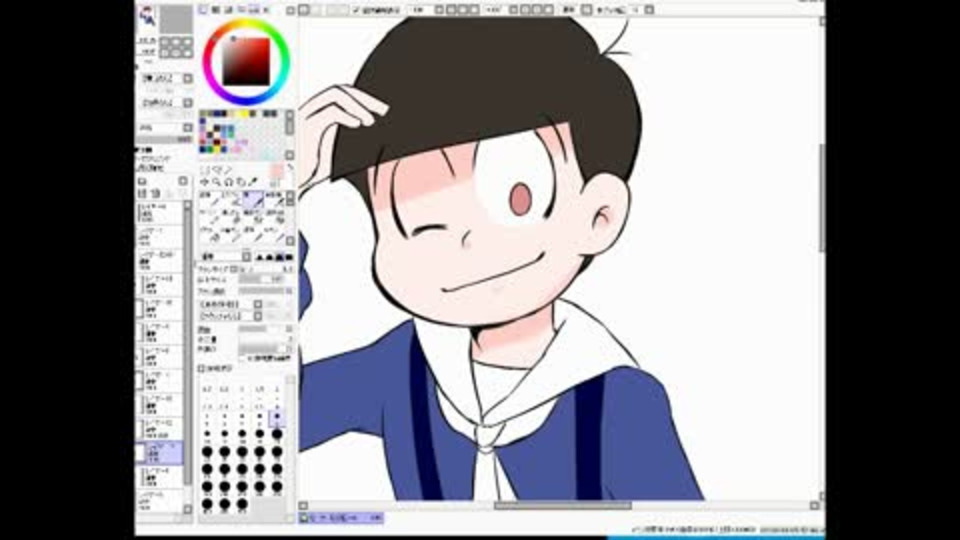The width and height of the screenshot is (960, 540).
Task: Select the rectangular selection tool
Action: pos(206,170)
